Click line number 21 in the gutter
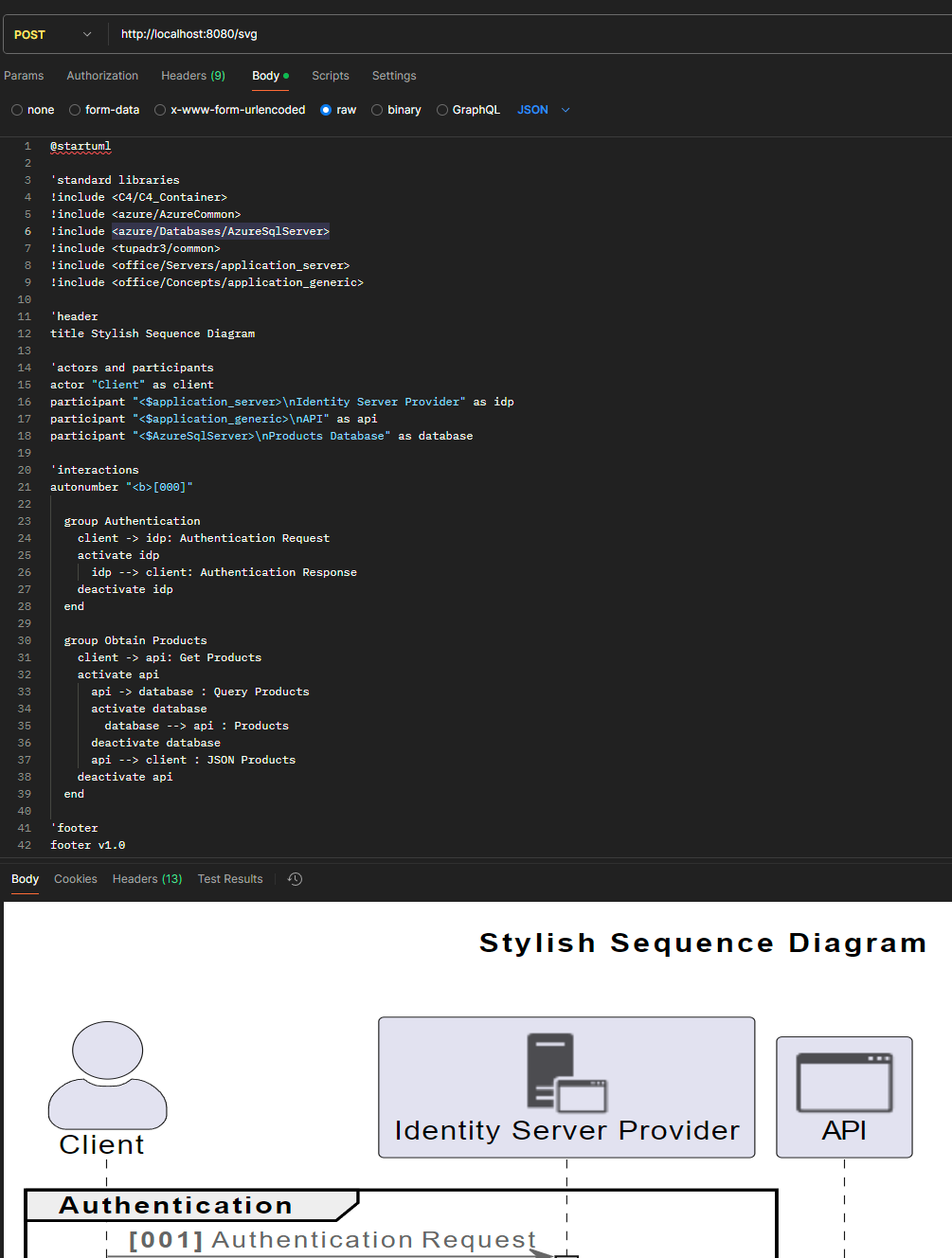The height and width of the screenshot is (1258, 952). point(25,487)
